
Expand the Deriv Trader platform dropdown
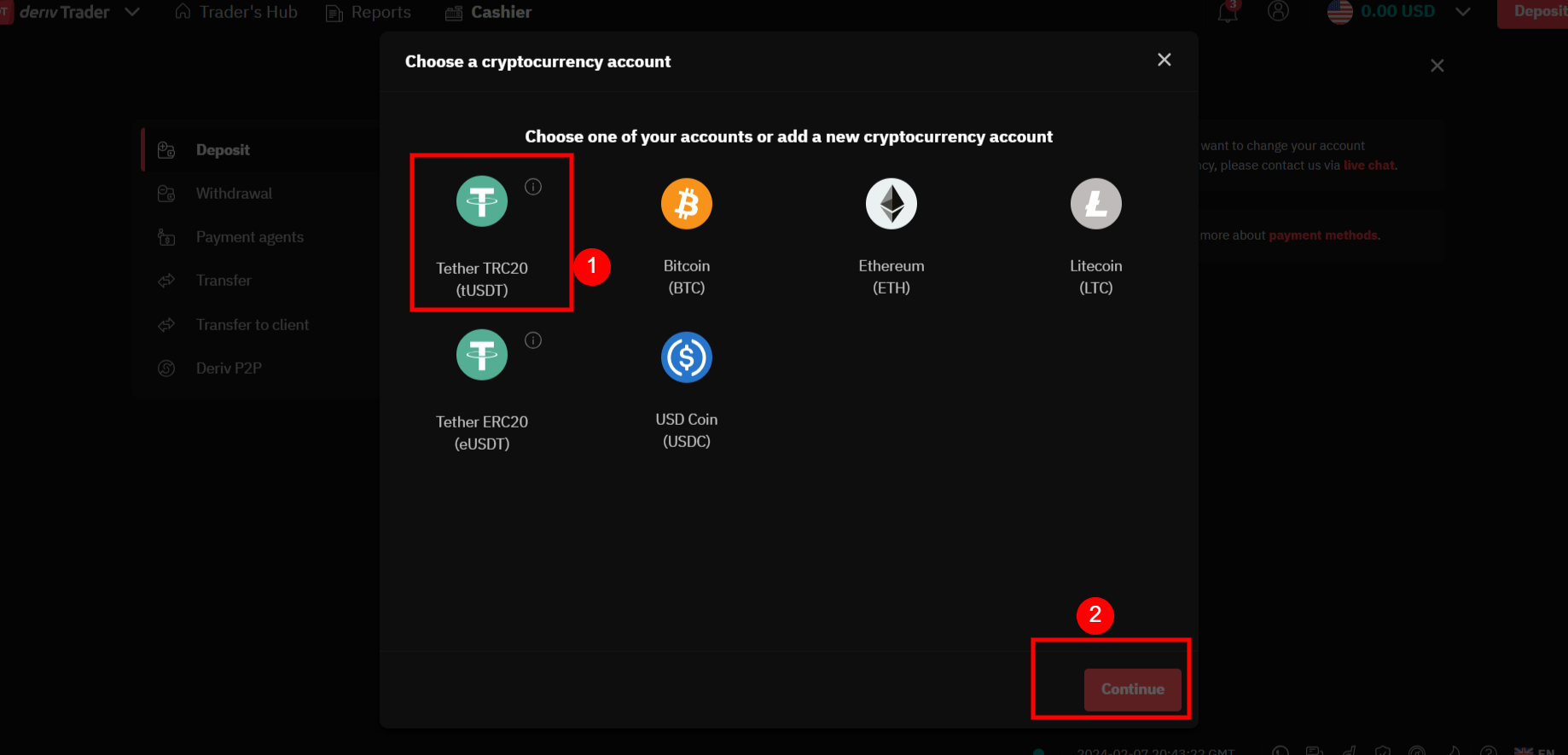click(x=132, y=12)
